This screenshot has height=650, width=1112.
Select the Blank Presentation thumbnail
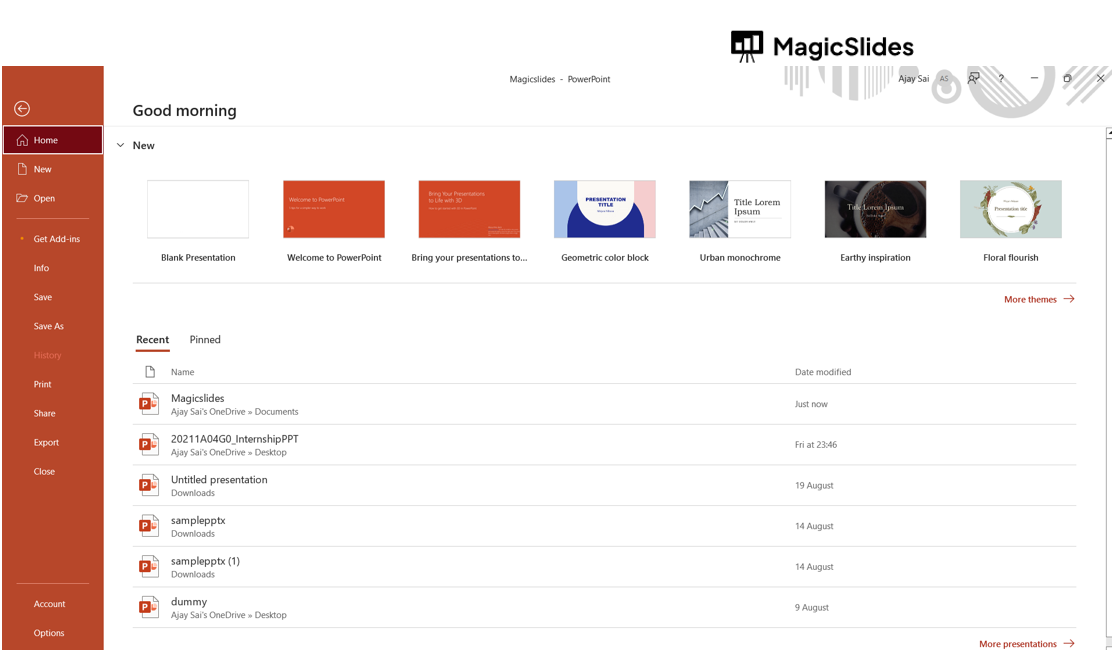click(x=198, y=209)
